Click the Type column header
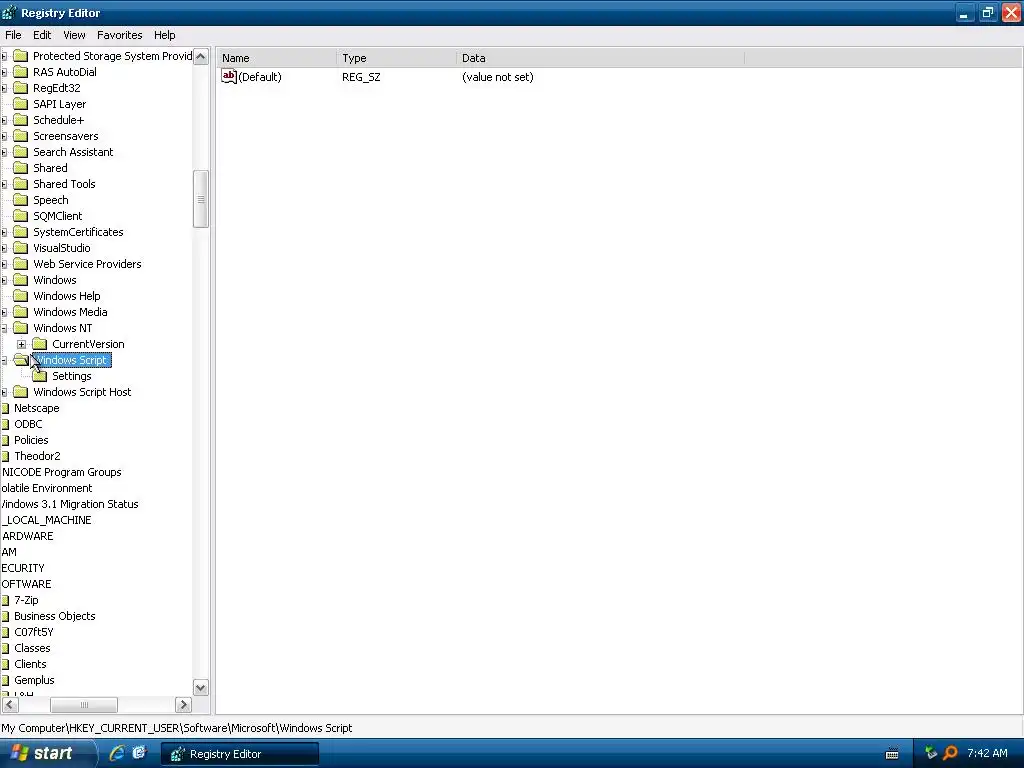 [396, 58]
